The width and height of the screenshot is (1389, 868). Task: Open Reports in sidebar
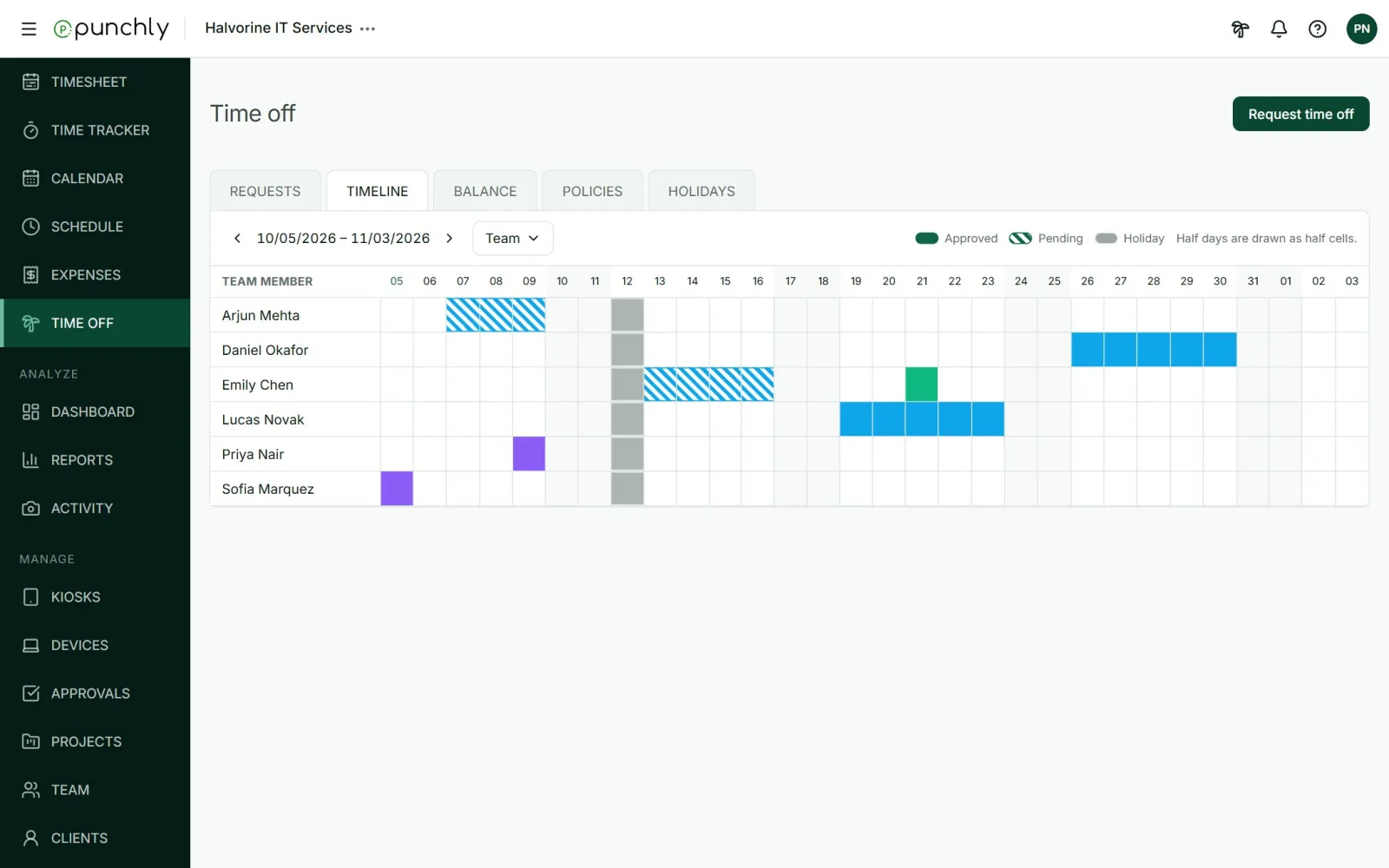coord(95,460)
